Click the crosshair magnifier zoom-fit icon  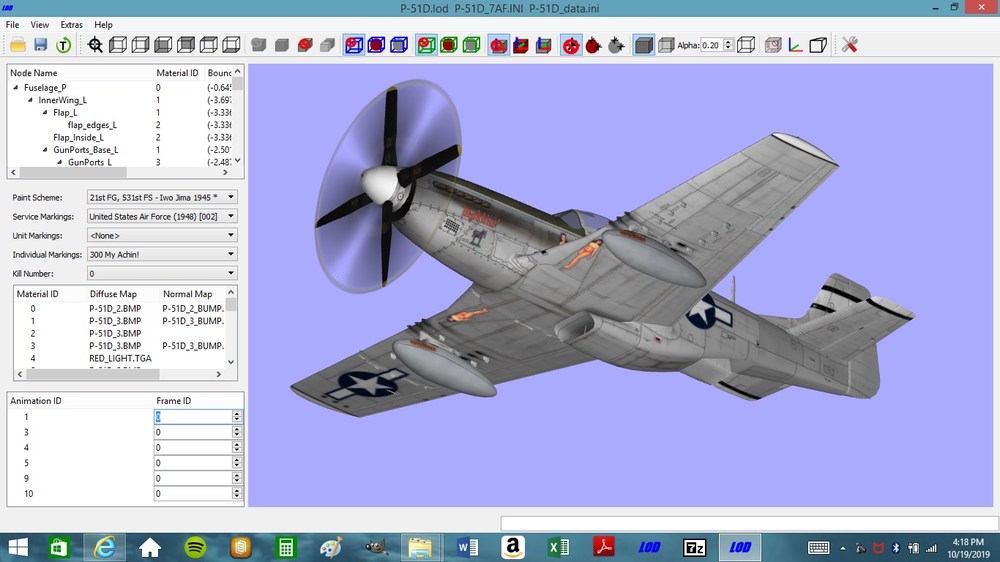click(96, 45)
